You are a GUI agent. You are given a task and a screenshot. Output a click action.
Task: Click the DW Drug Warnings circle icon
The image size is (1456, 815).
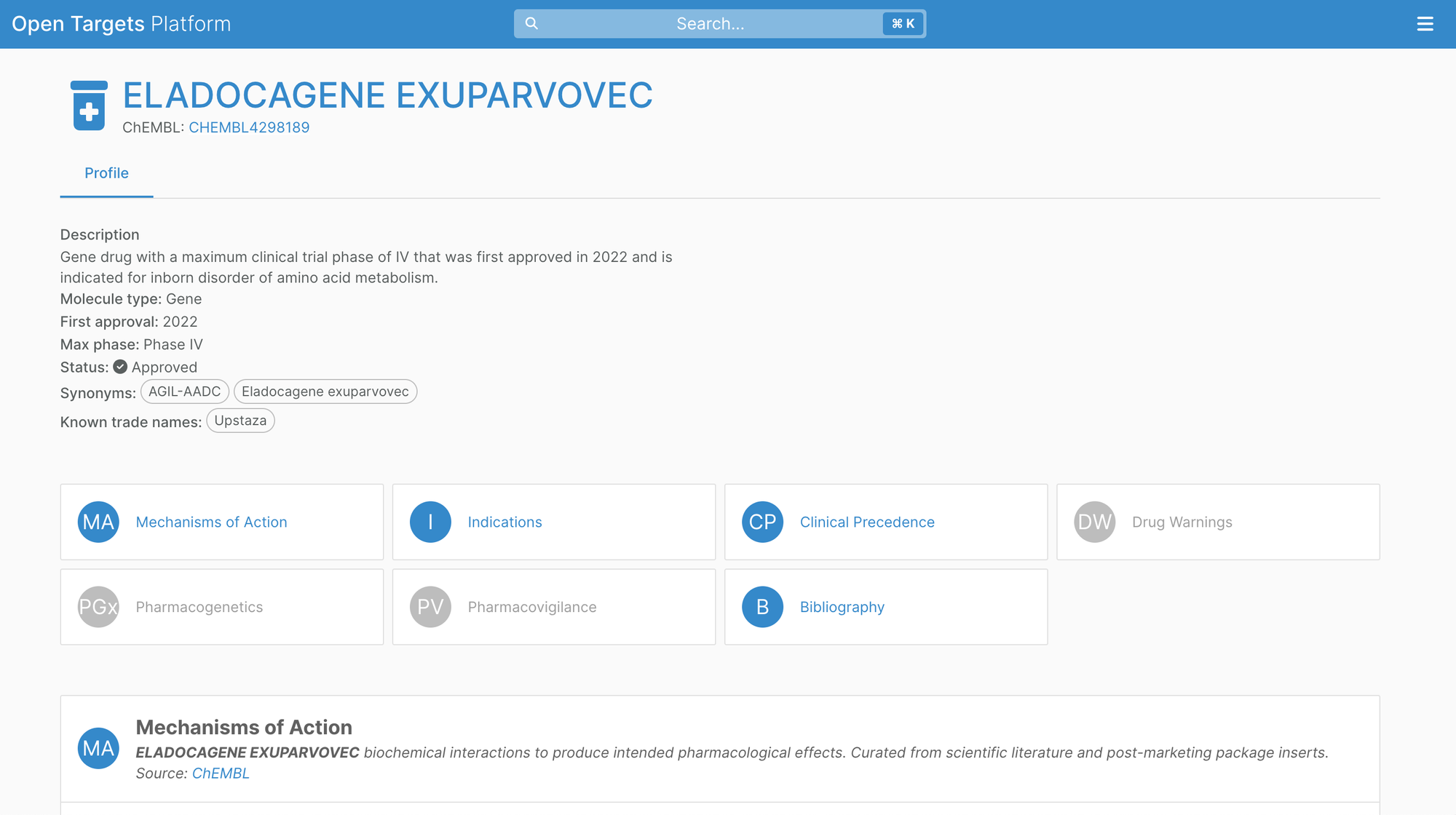coord(1094,522)
